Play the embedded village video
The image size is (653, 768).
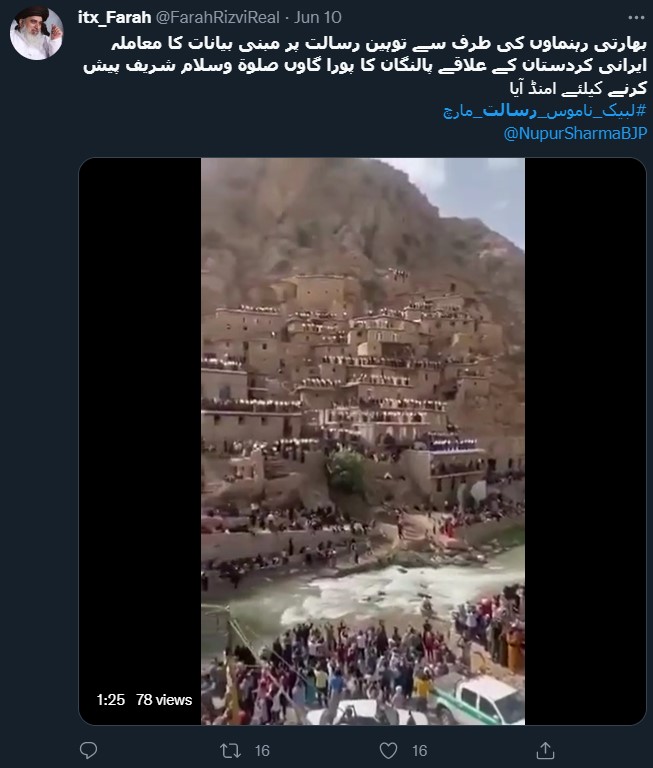[x=363, y=441]
